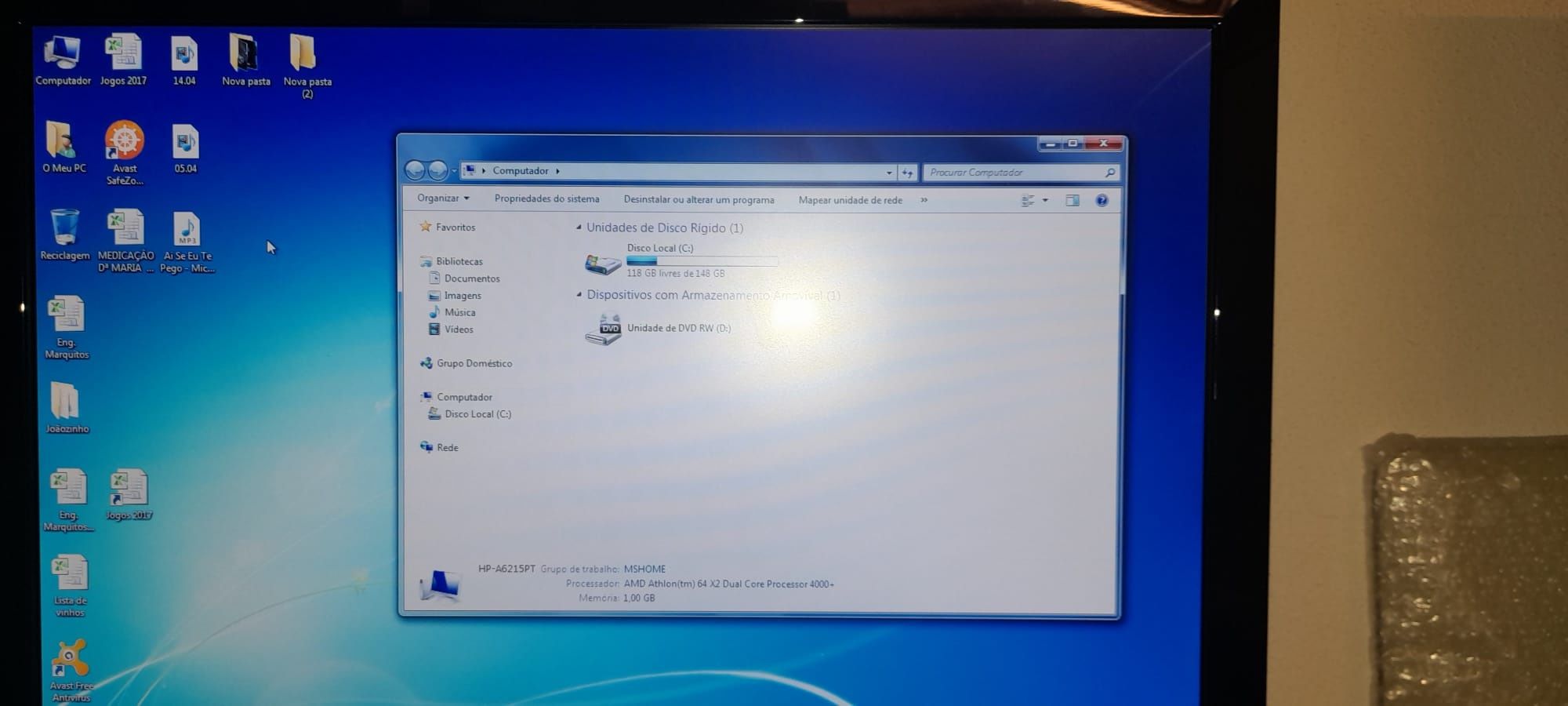Open Documentos library in sidebar

pyautogui.click(x=471, y=278)
